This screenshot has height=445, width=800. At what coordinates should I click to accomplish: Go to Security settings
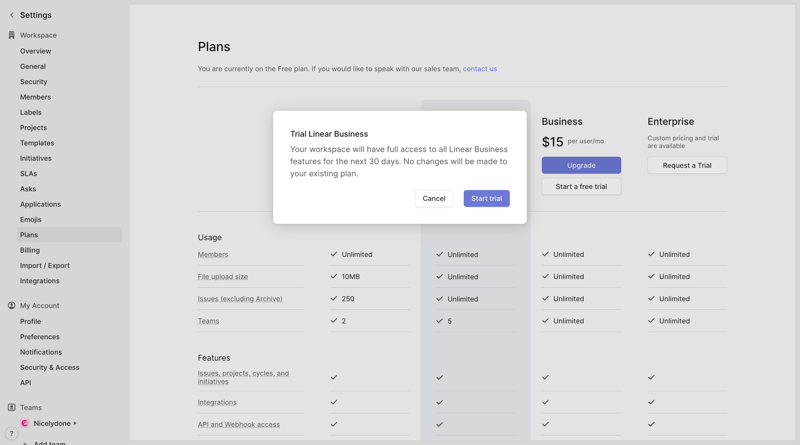tap(34, 82)
